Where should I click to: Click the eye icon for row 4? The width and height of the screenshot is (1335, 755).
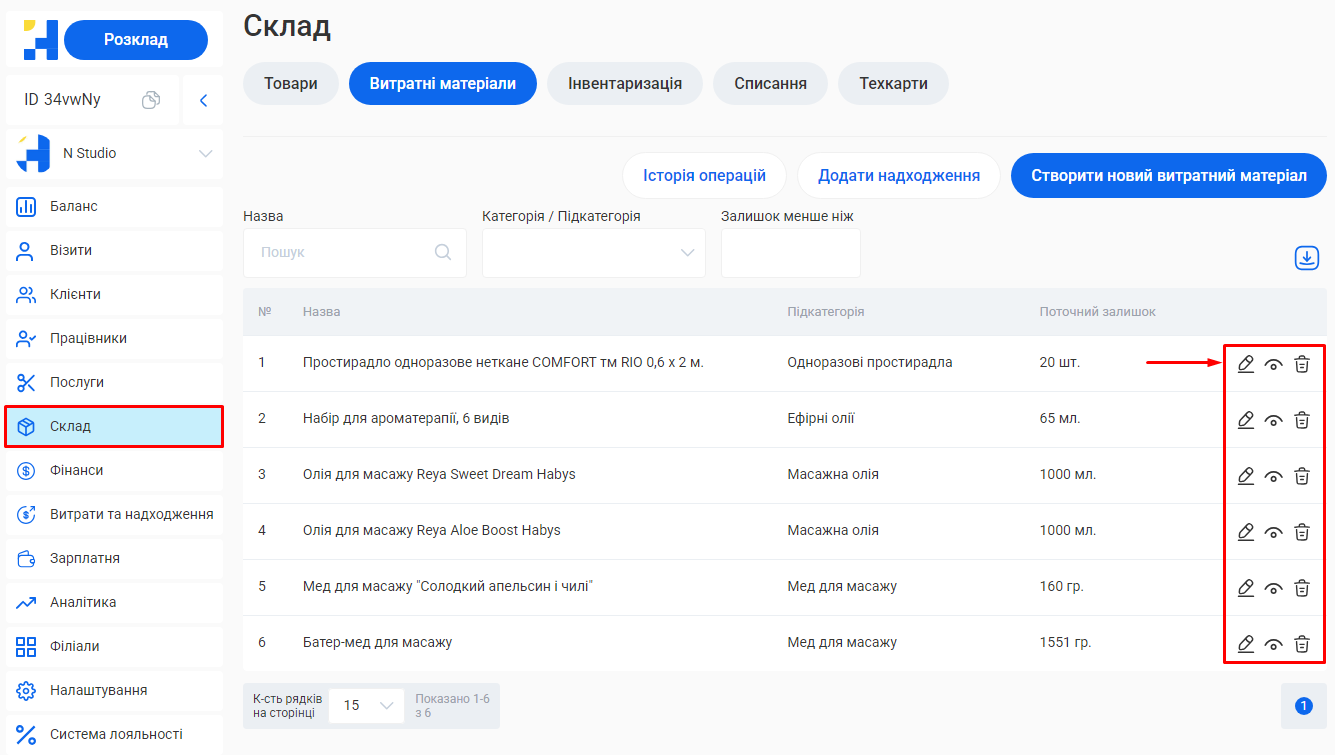point(1273,533)
